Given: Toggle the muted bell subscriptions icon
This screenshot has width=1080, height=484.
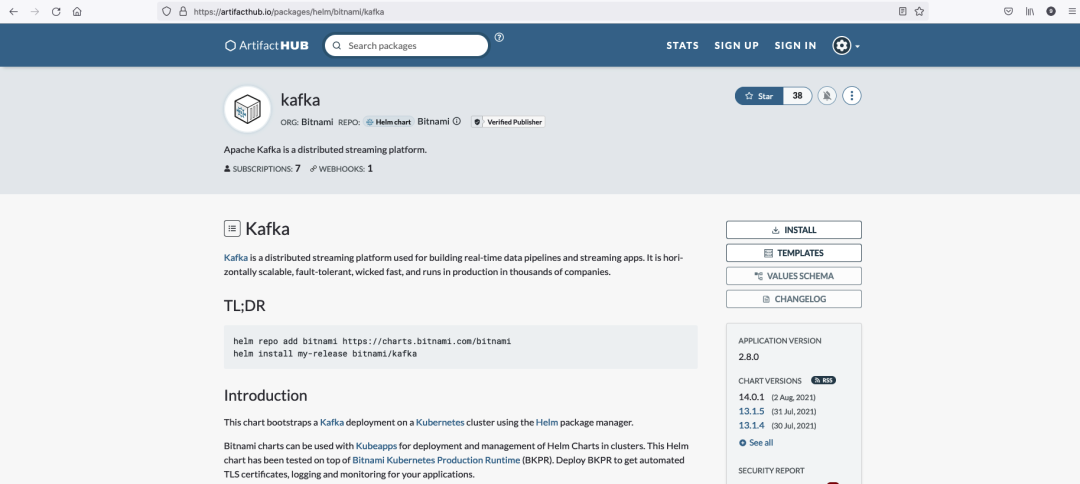Looking at the screenshot, I should (x=827, y=96).
